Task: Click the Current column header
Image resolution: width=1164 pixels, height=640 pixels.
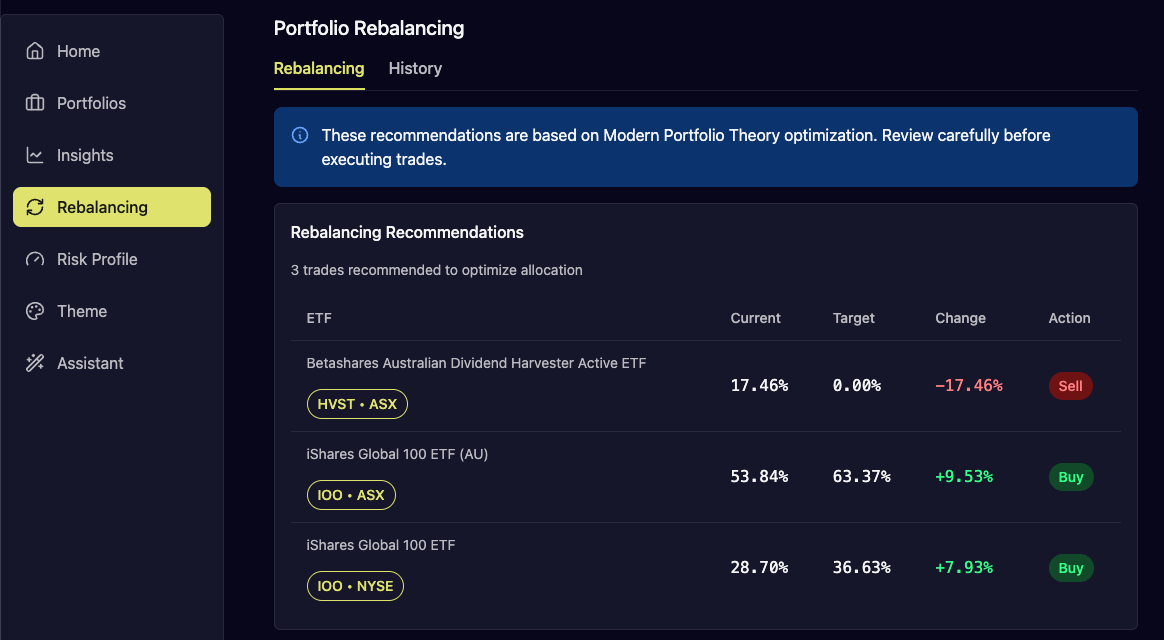Action: 755,318
